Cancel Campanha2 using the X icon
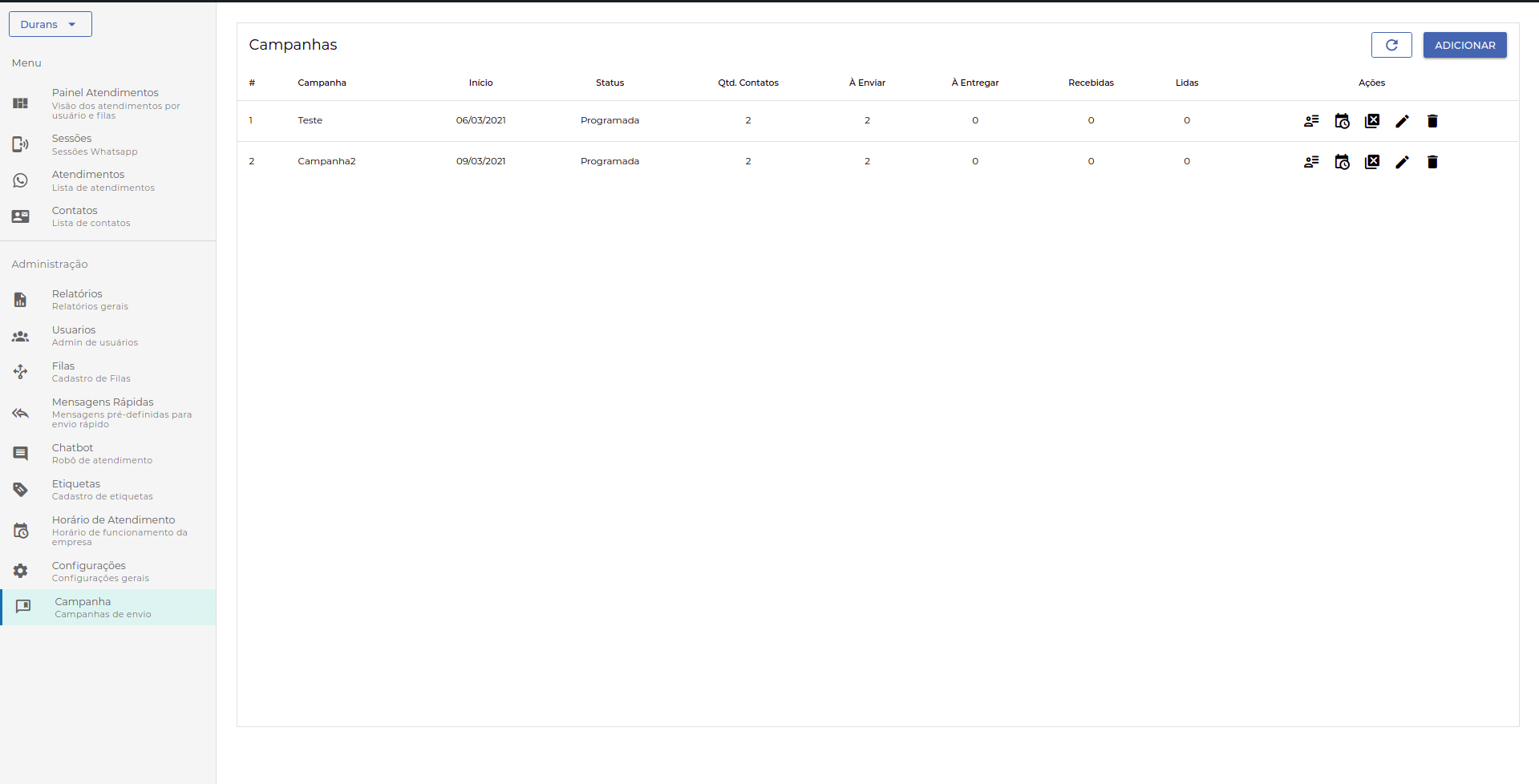The width and height of the screenshot is (1539, 784). click(x=1372, y=162)
